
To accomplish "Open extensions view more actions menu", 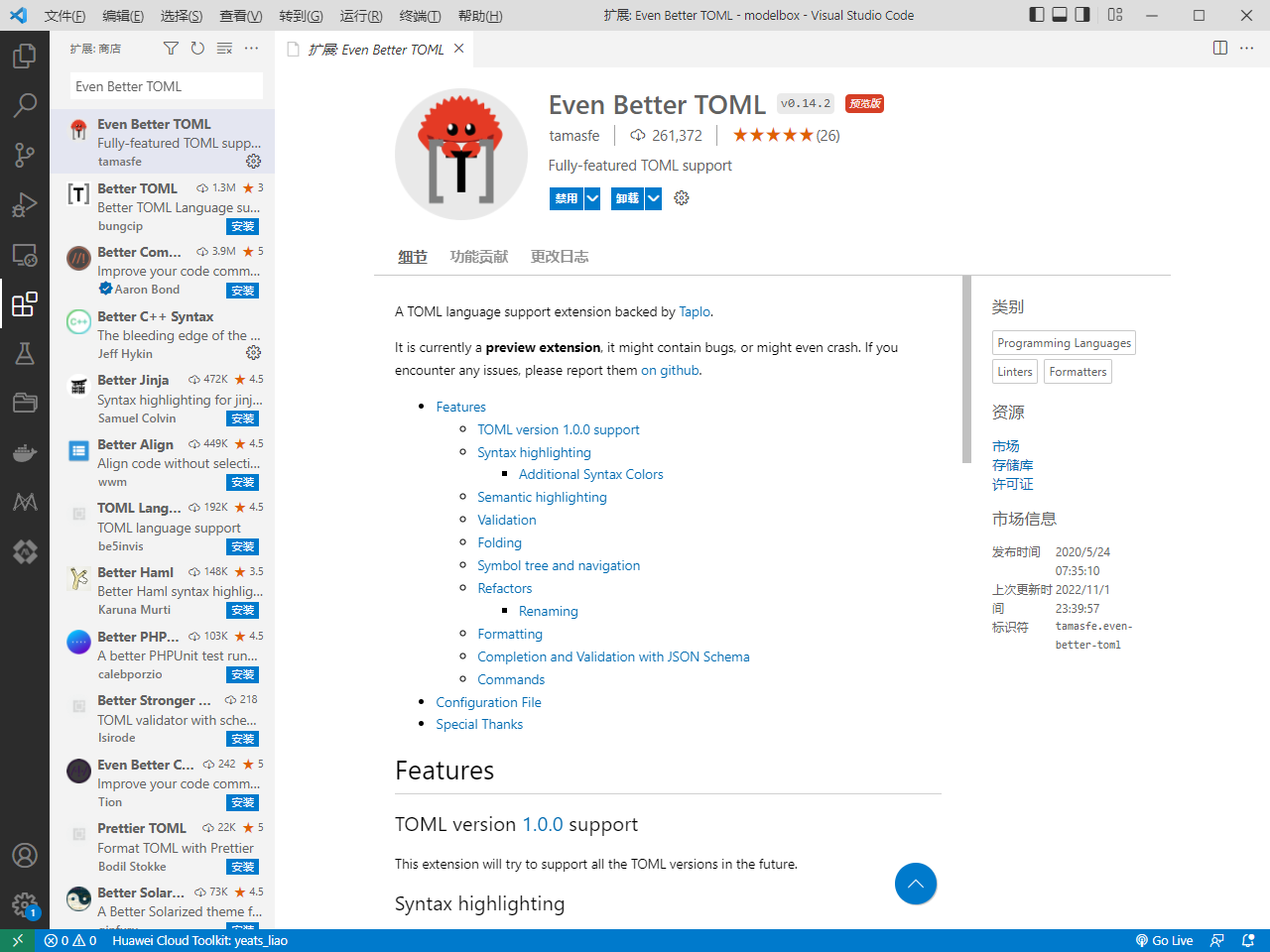I will (252, 49).
